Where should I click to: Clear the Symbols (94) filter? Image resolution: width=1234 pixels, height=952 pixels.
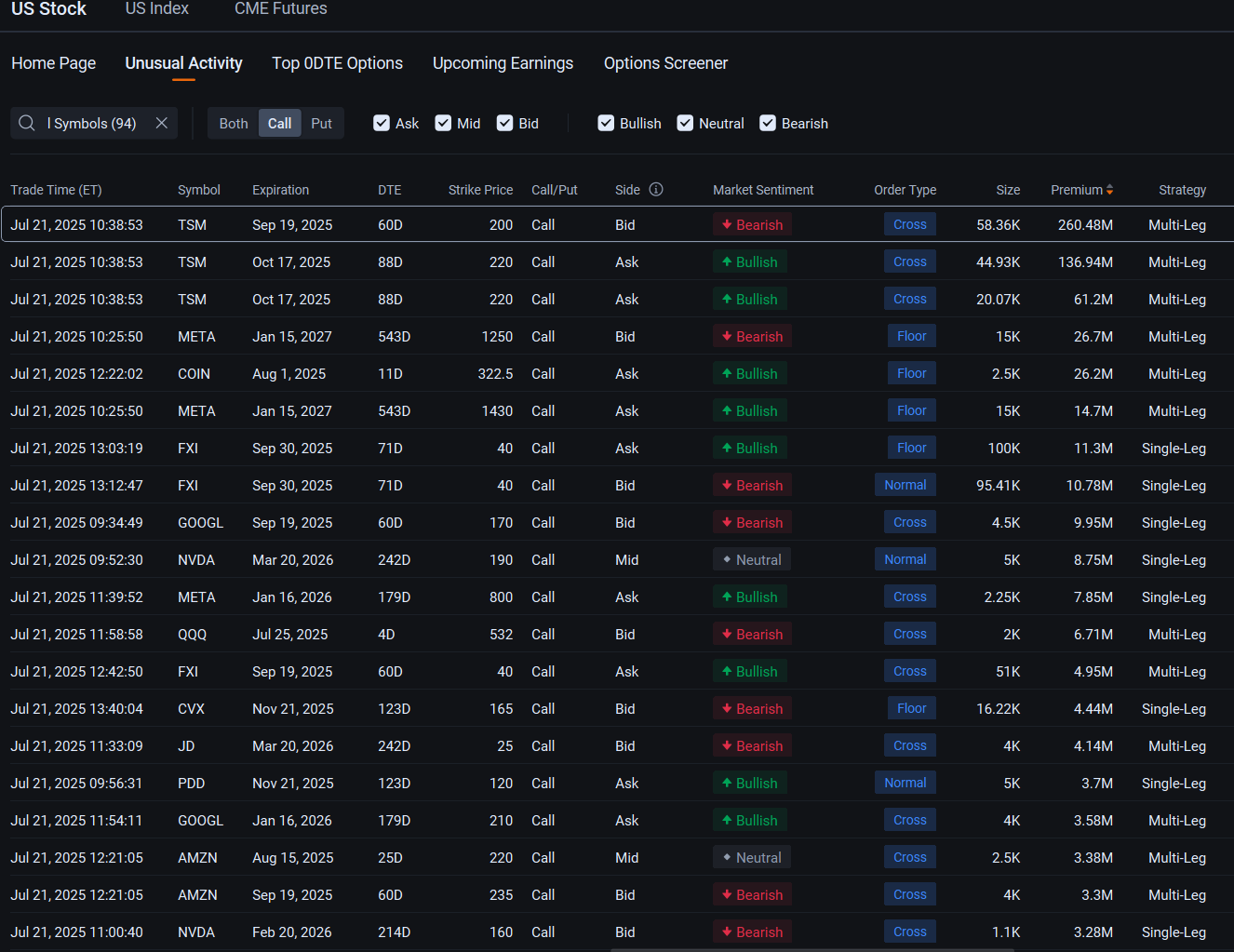pyautogui.click(x=162, y=123)
